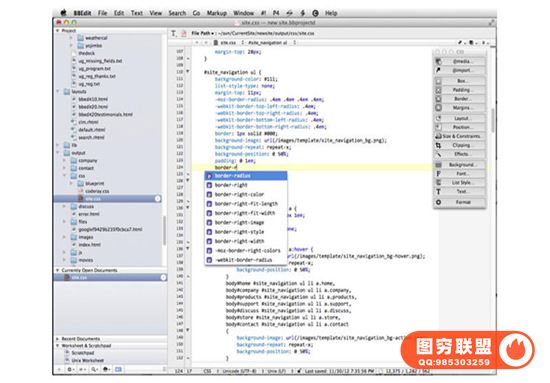Open the @media CSS palette button
550x383 pixels.
(460, 61)
